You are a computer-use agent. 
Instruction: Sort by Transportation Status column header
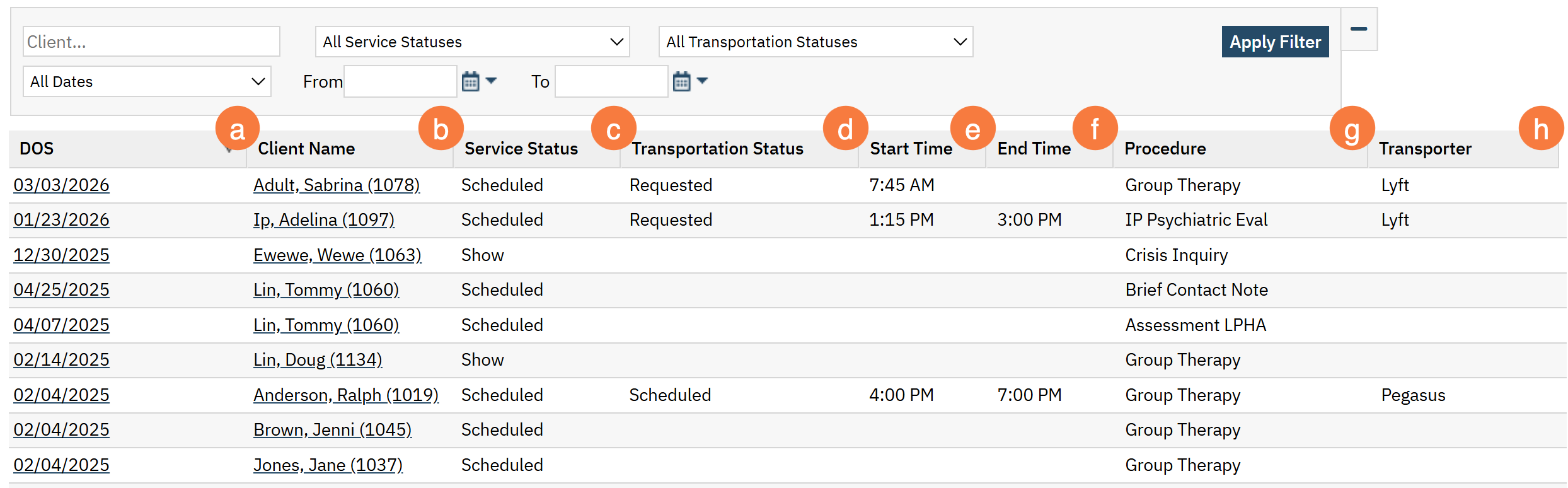tap(717, 149)
